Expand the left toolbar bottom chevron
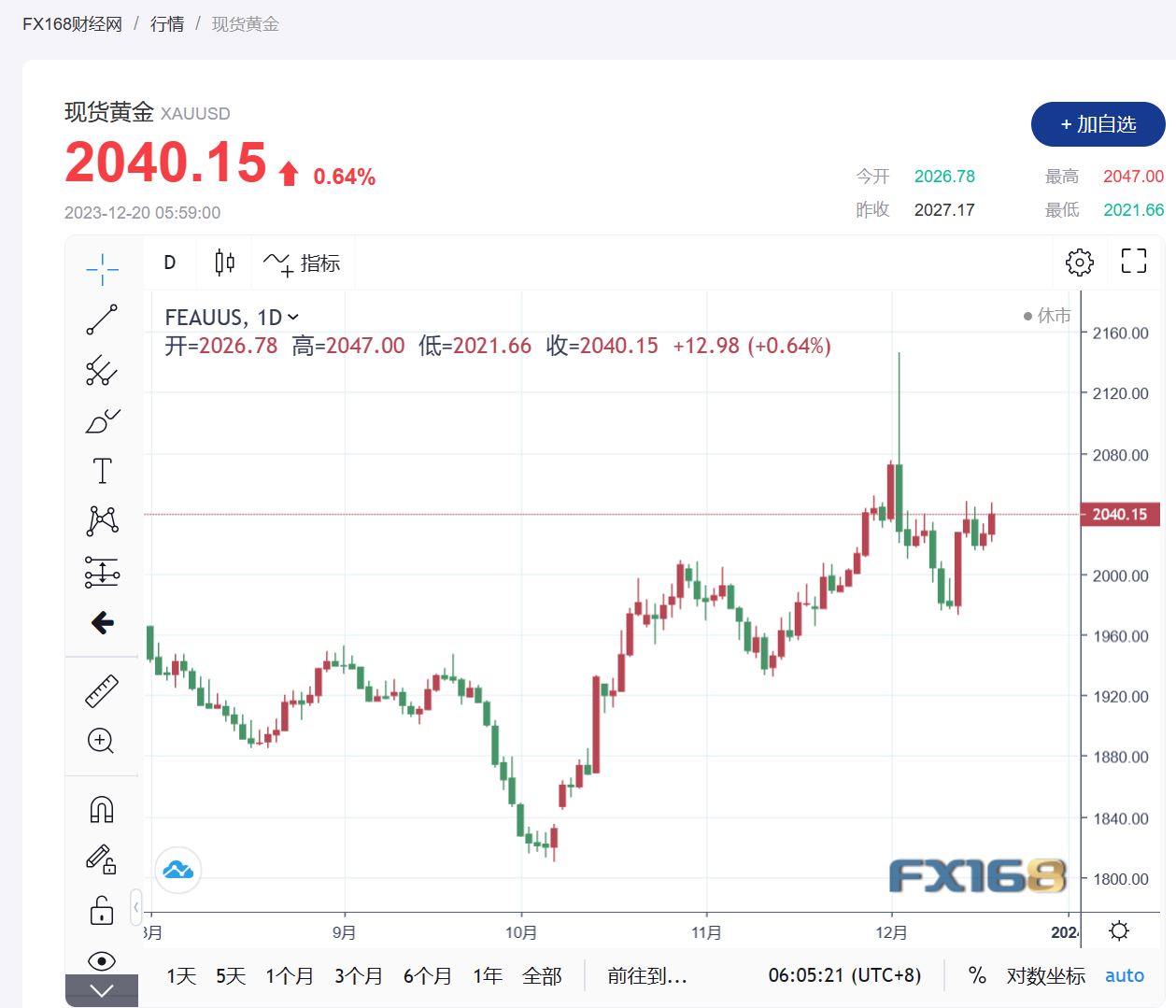The width and height of the screenshot is (1176, 1008). coord(102,990)
